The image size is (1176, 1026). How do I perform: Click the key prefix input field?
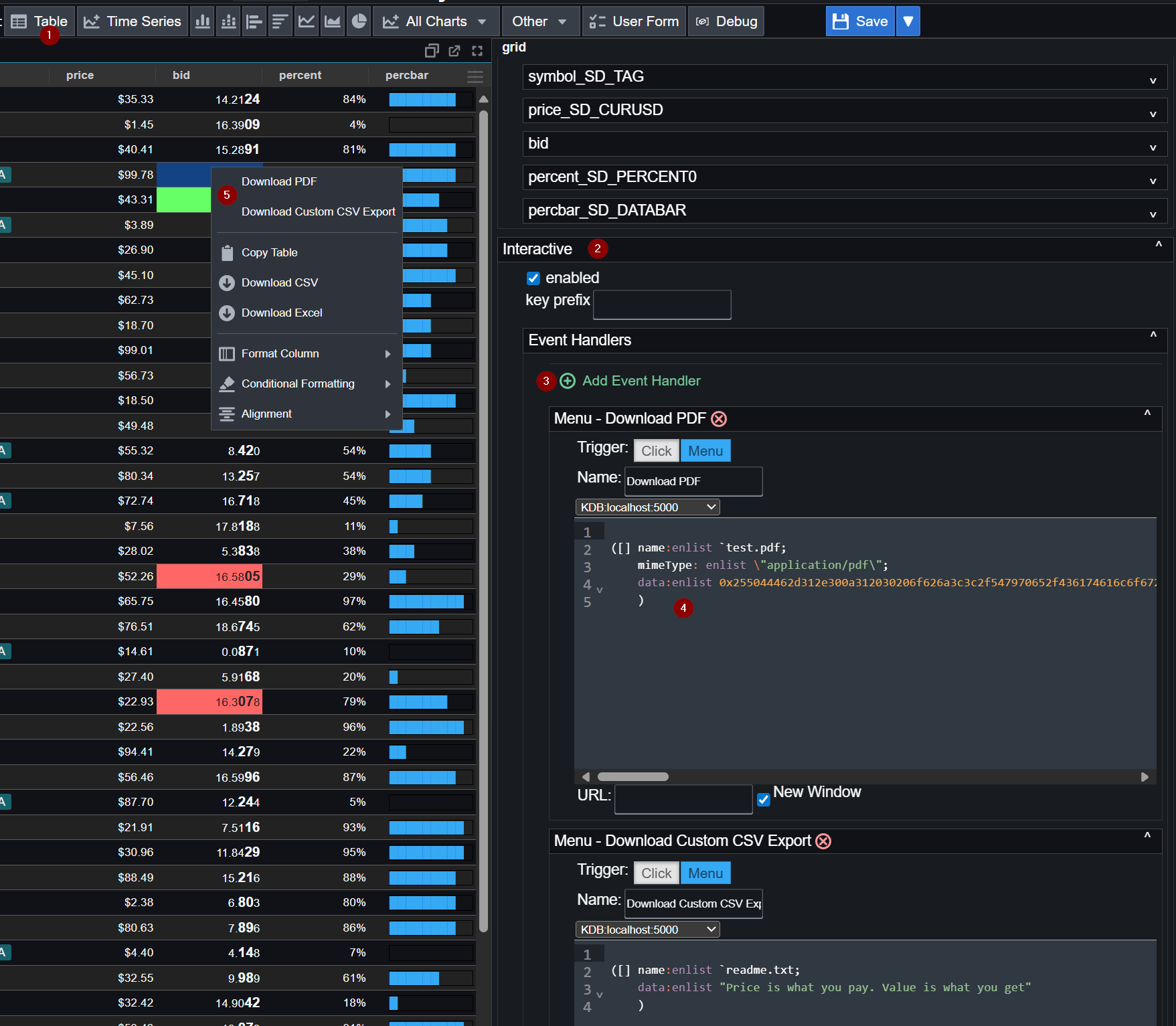tap(662, 305)
